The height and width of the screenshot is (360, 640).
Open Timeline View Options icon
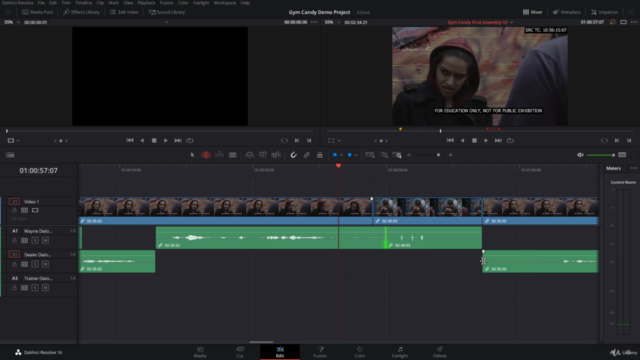tap(10, 155)
